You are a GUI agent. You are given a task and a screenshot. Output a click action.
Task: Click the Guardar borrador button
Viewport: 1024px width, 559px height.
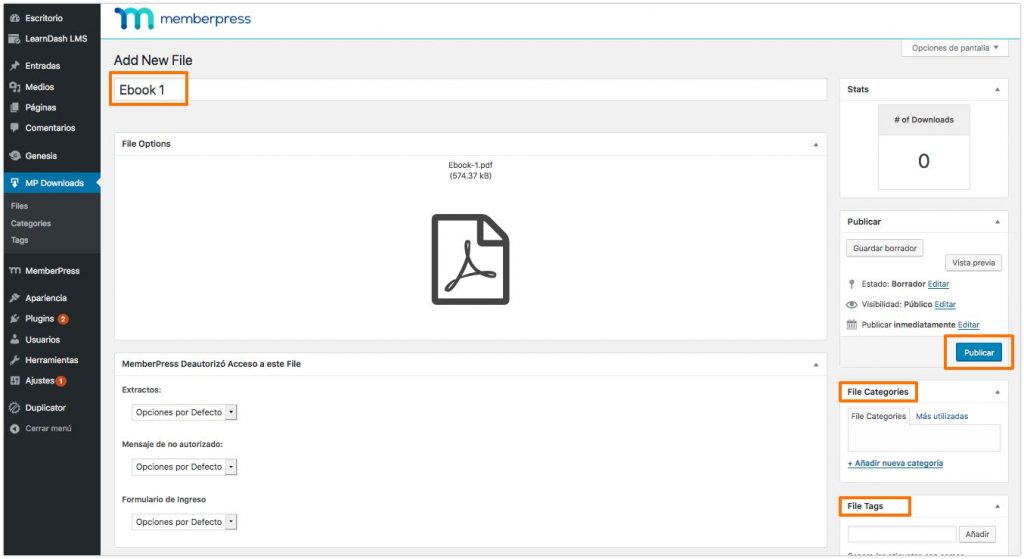point(884,248)
